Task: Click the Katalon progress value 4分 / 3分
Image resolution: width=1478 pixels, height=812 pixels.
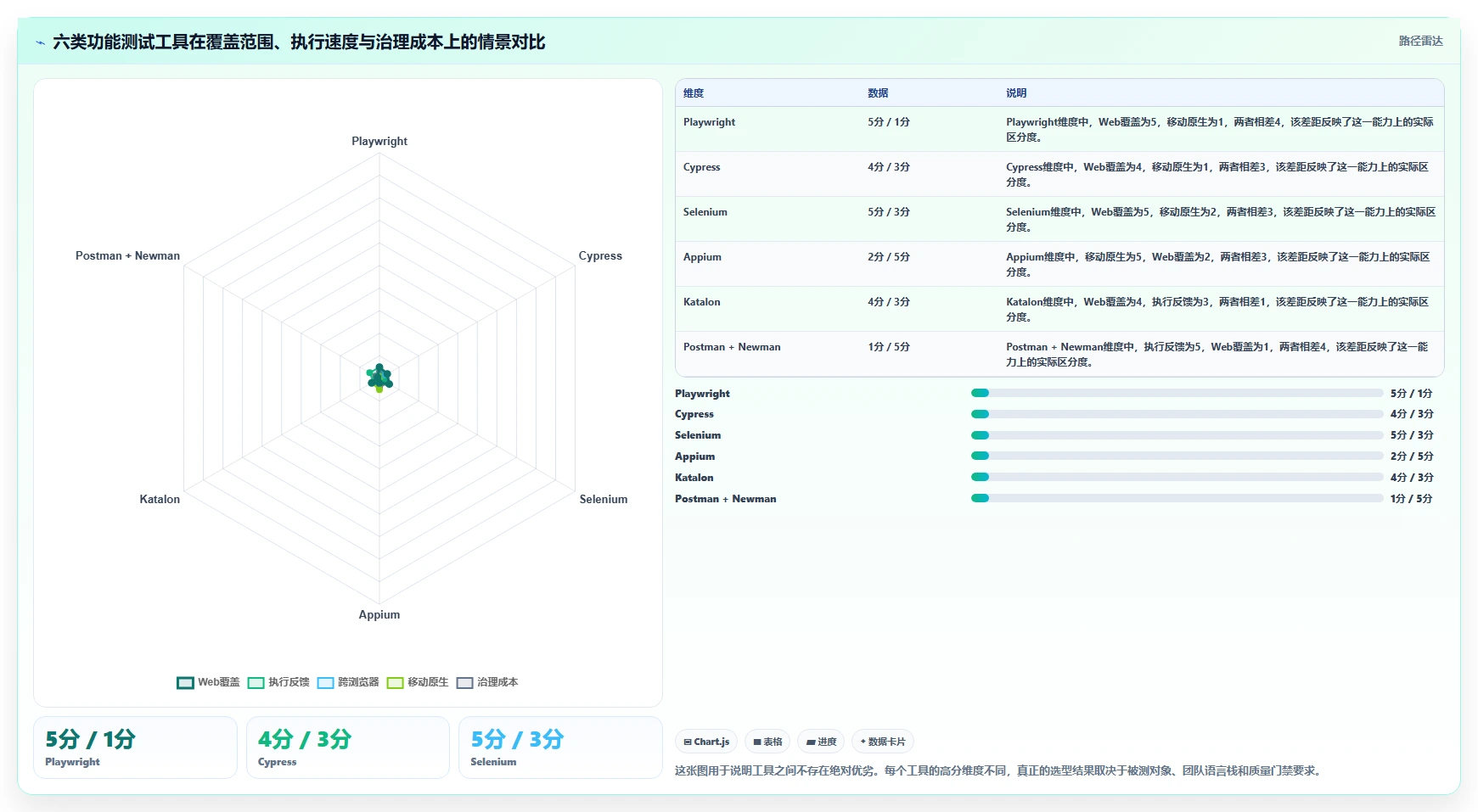Action: point(1412,478)
